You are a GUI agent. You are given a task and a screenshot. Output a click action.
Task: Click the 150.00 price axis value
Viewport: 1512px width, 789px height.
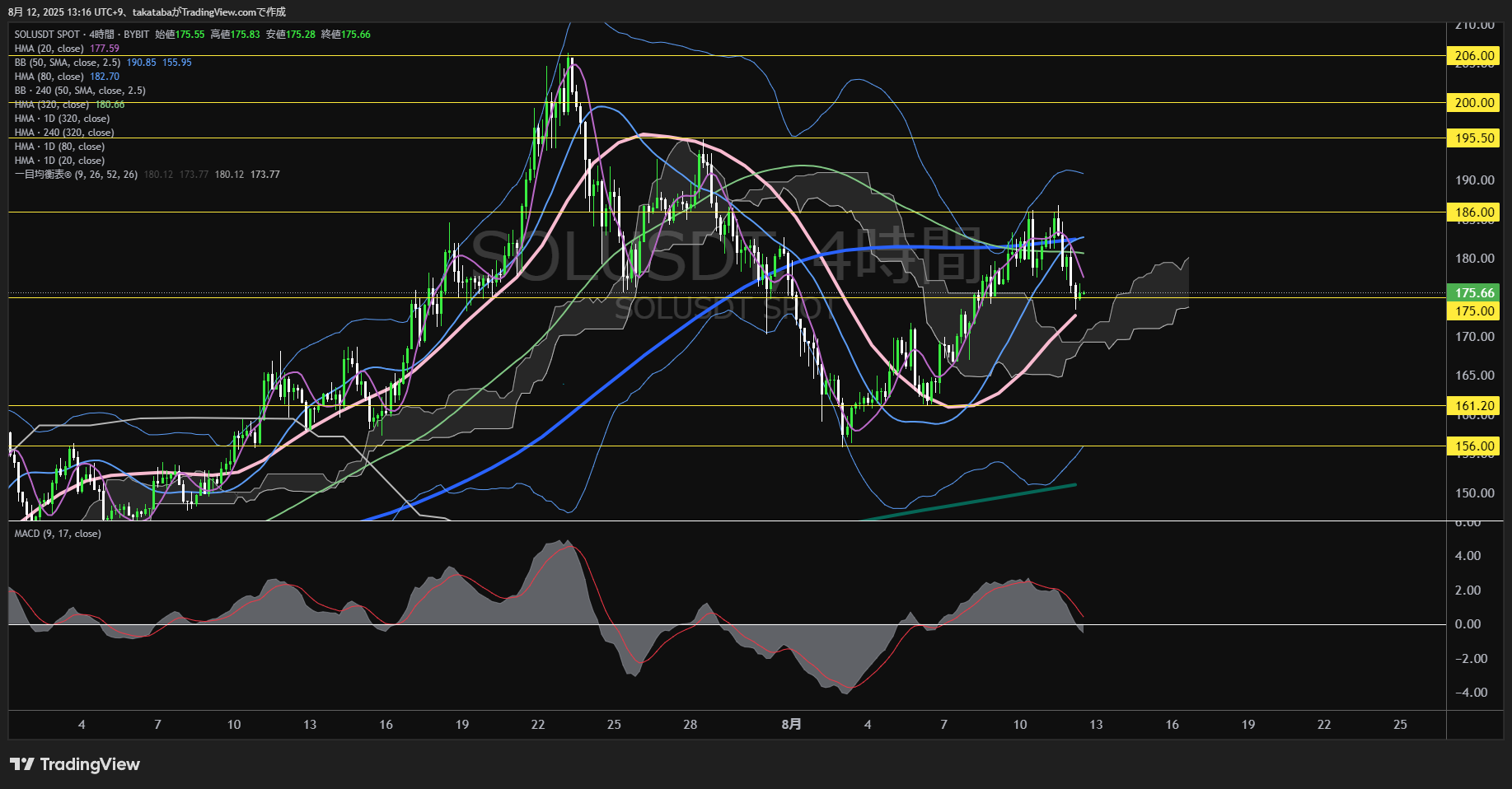[1474, 493]
